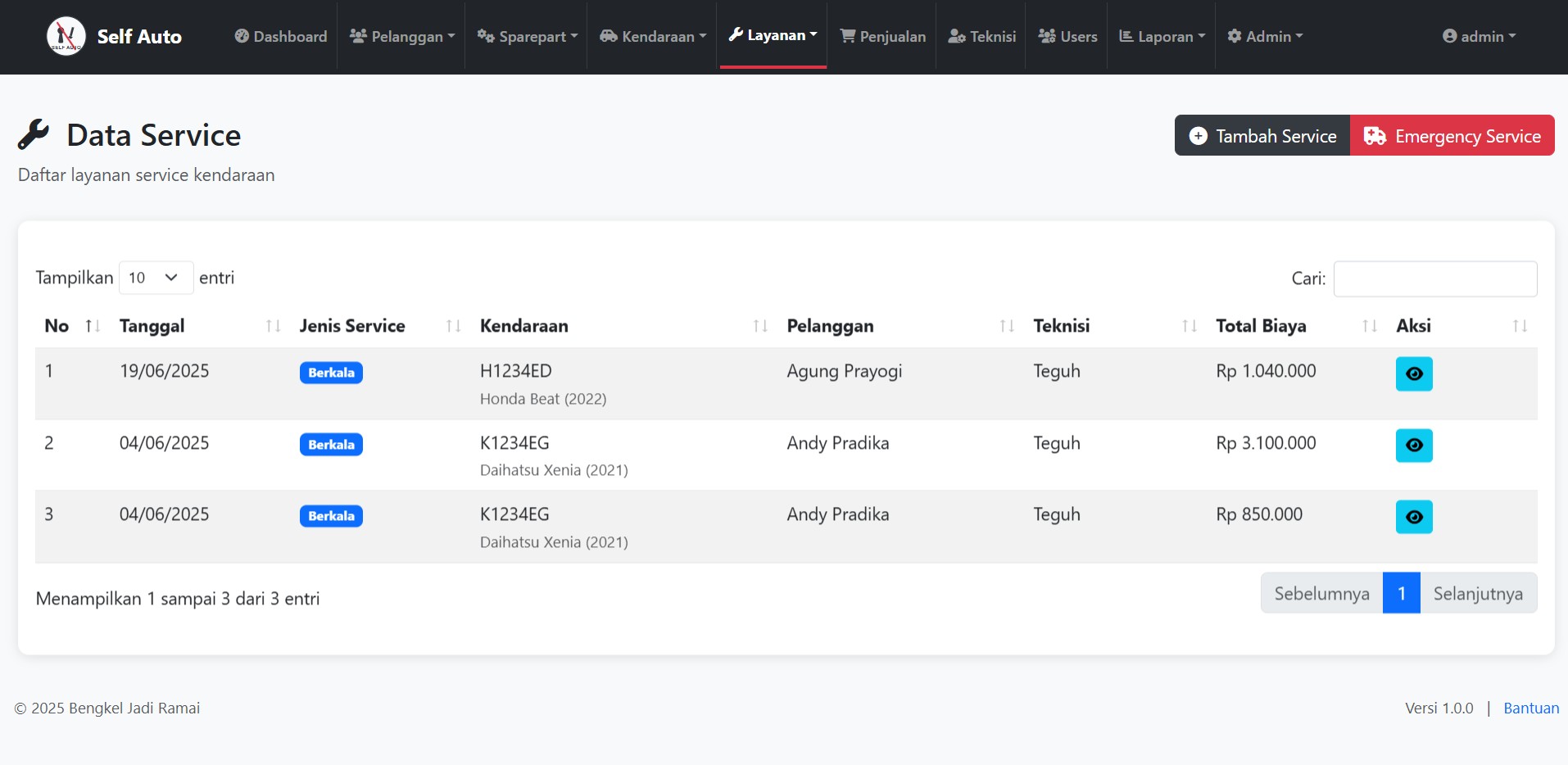Click the Honda Beat (2022) text
This screenshot has height=765, width=1568.
543,399
